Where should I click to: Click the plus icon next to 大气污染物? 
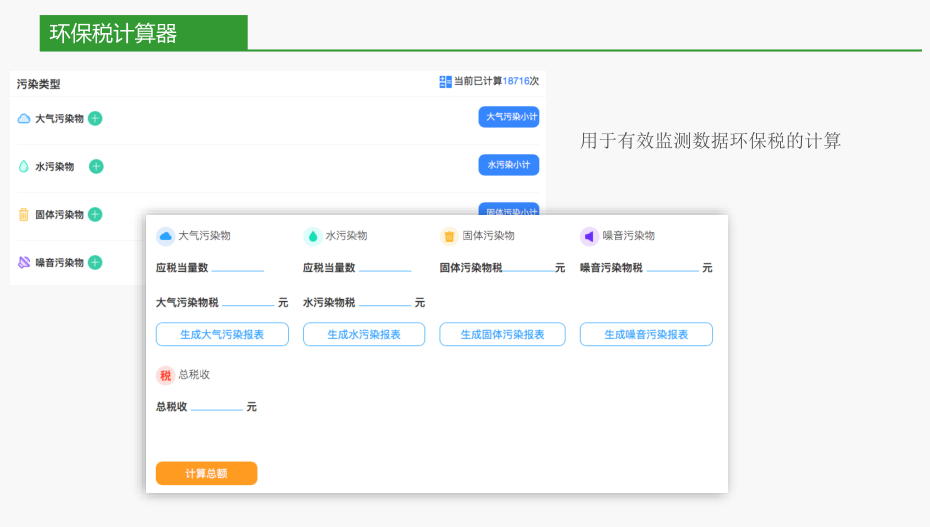(95, 118)
